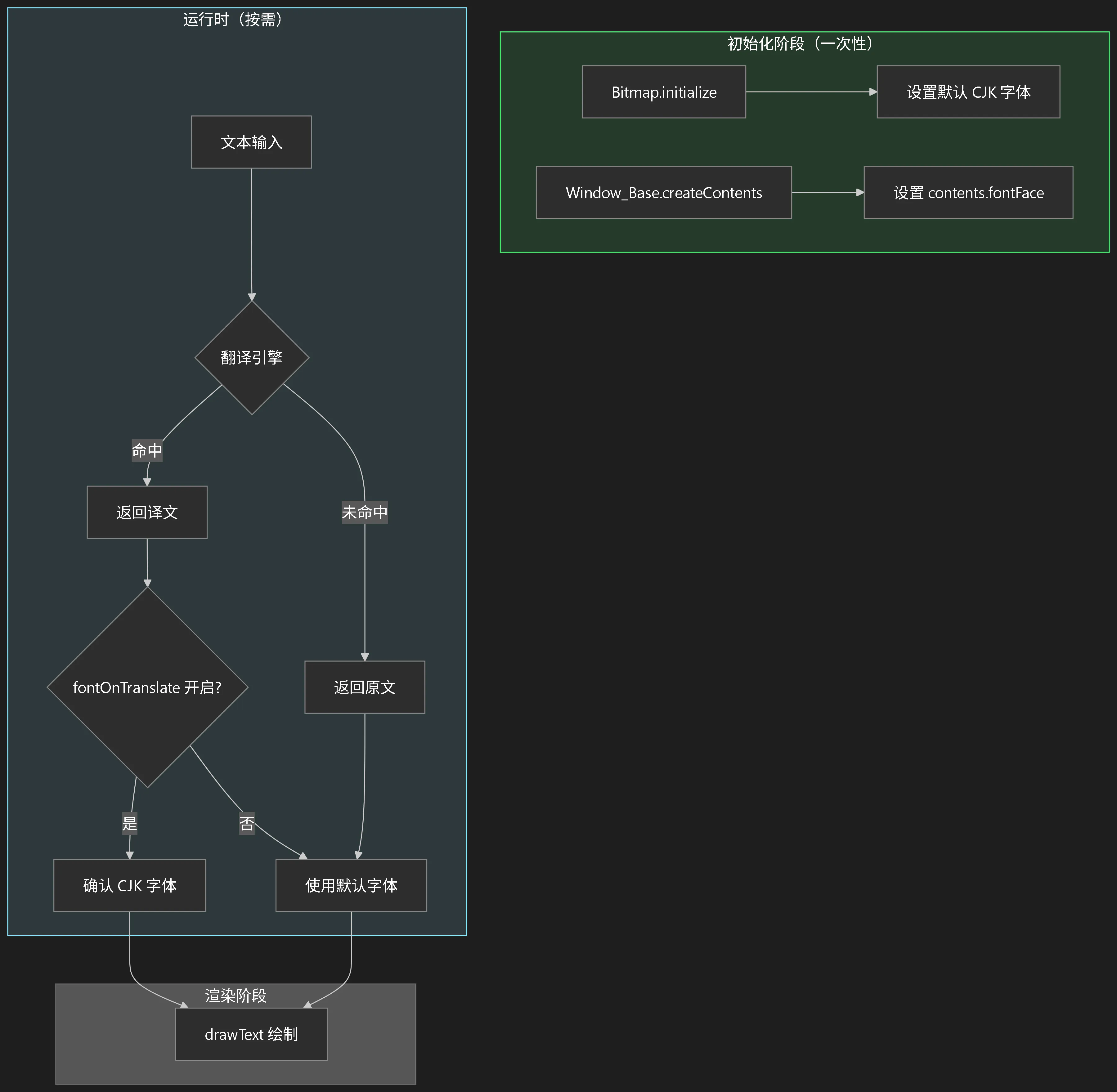Select the 返回译文 node
1117x1092 pixels.
(147, 512)
